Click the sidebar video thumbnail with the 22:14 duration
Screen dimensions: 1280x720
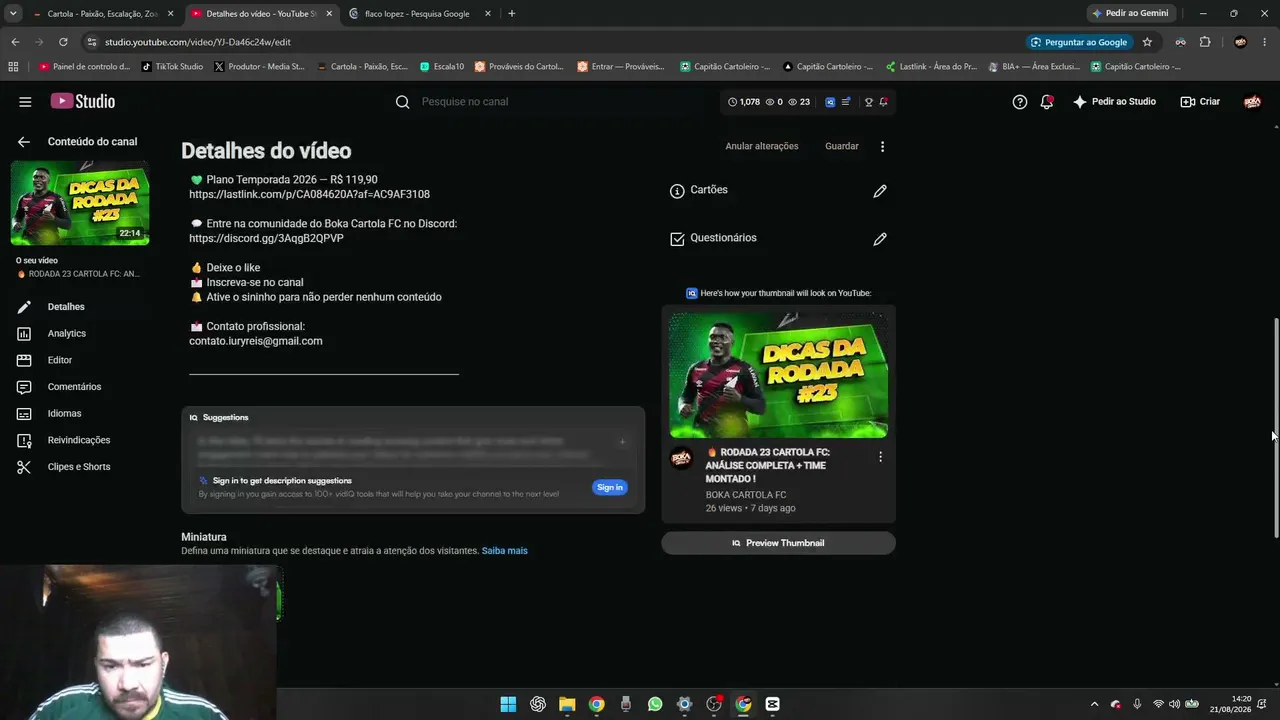(x=80, y=203)
